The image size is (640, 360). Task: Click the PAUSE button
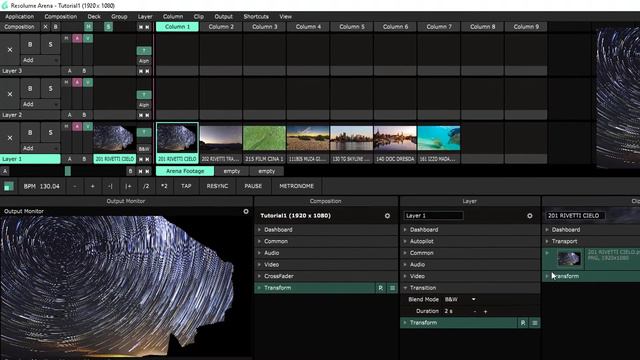[x=253, y=186]
